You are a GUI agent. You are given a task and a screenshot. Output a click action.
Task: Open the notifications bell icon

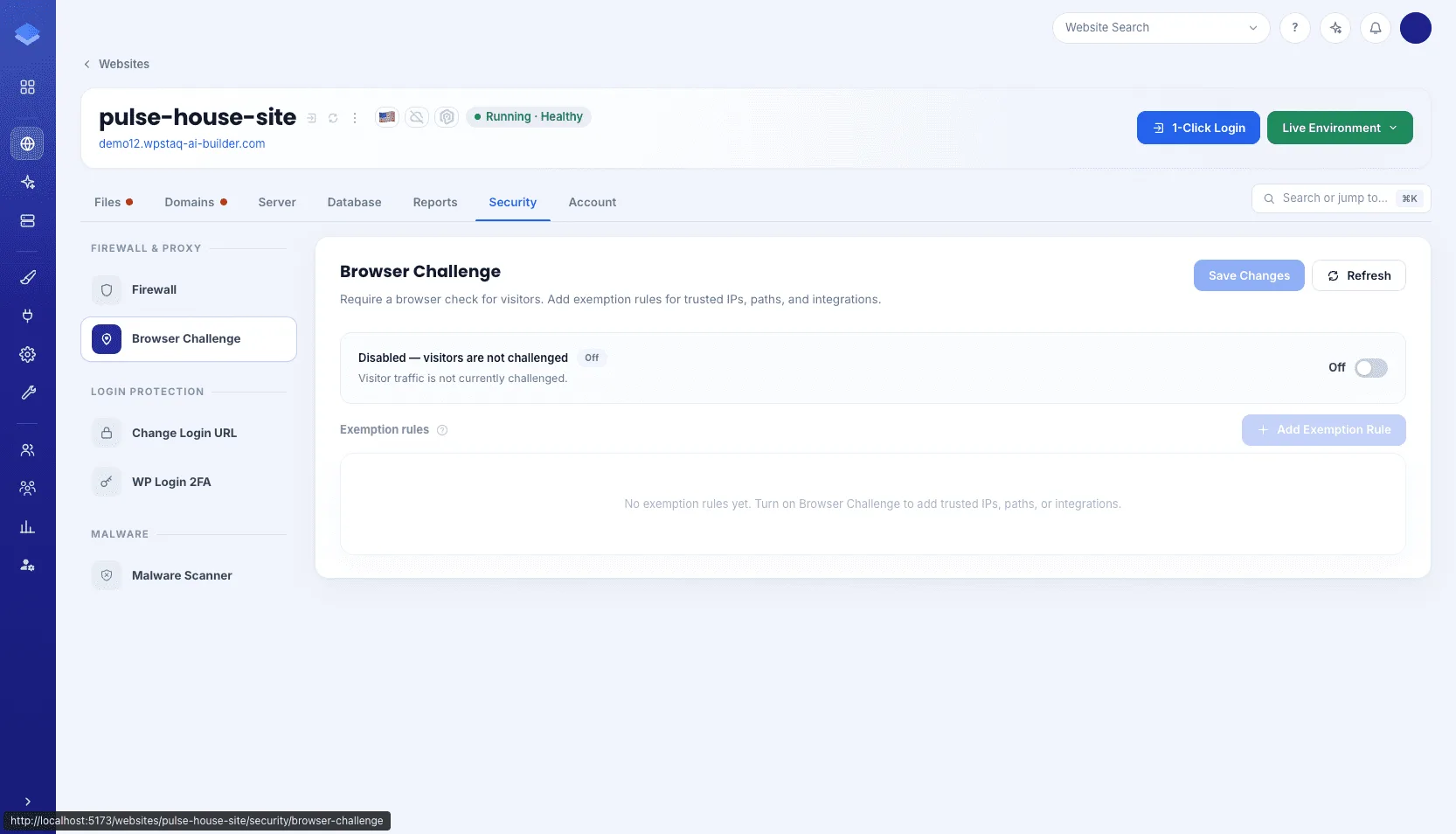(x=1376, y=28)
